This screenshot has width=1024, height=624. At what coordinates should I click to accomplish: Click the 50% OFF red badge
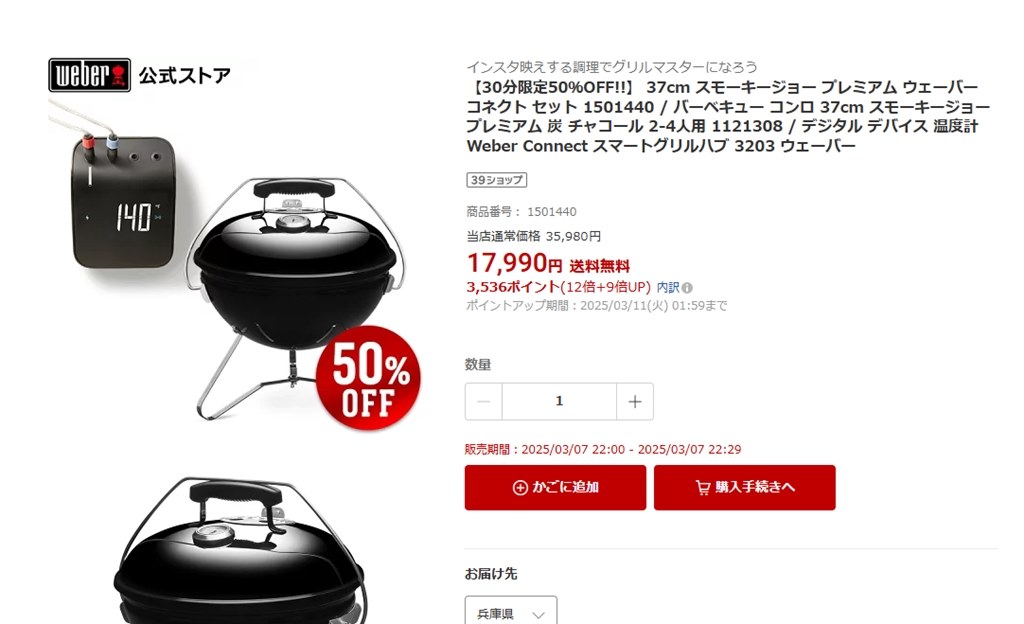(x=368, y=378)
